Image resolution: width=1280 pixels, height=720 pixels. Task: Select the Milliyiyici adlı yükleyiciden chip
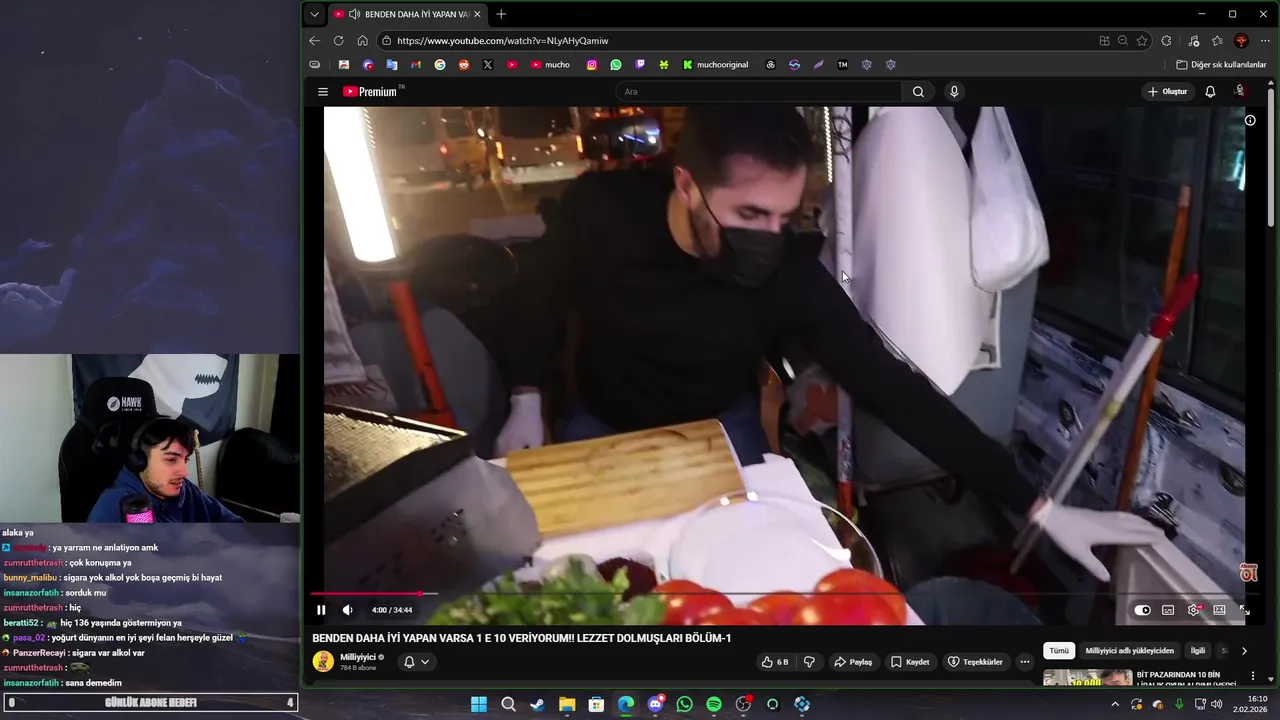coord(1130,651)
